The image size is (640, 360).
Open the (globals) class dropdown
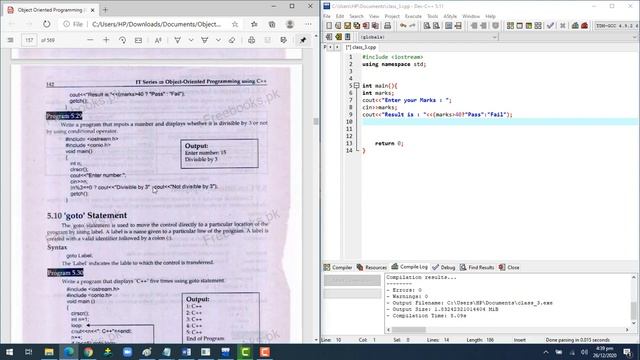(x=428, y=37)
